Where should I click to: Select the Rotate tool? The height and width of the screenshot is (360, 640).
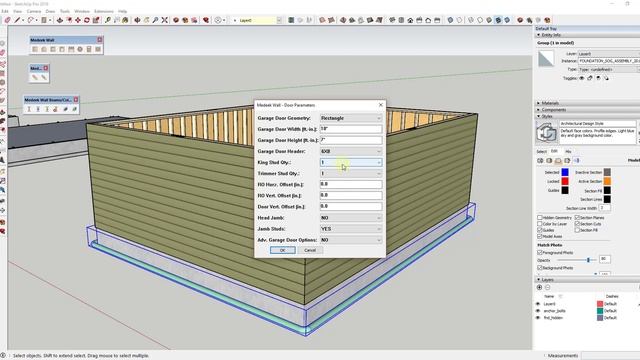87,20
